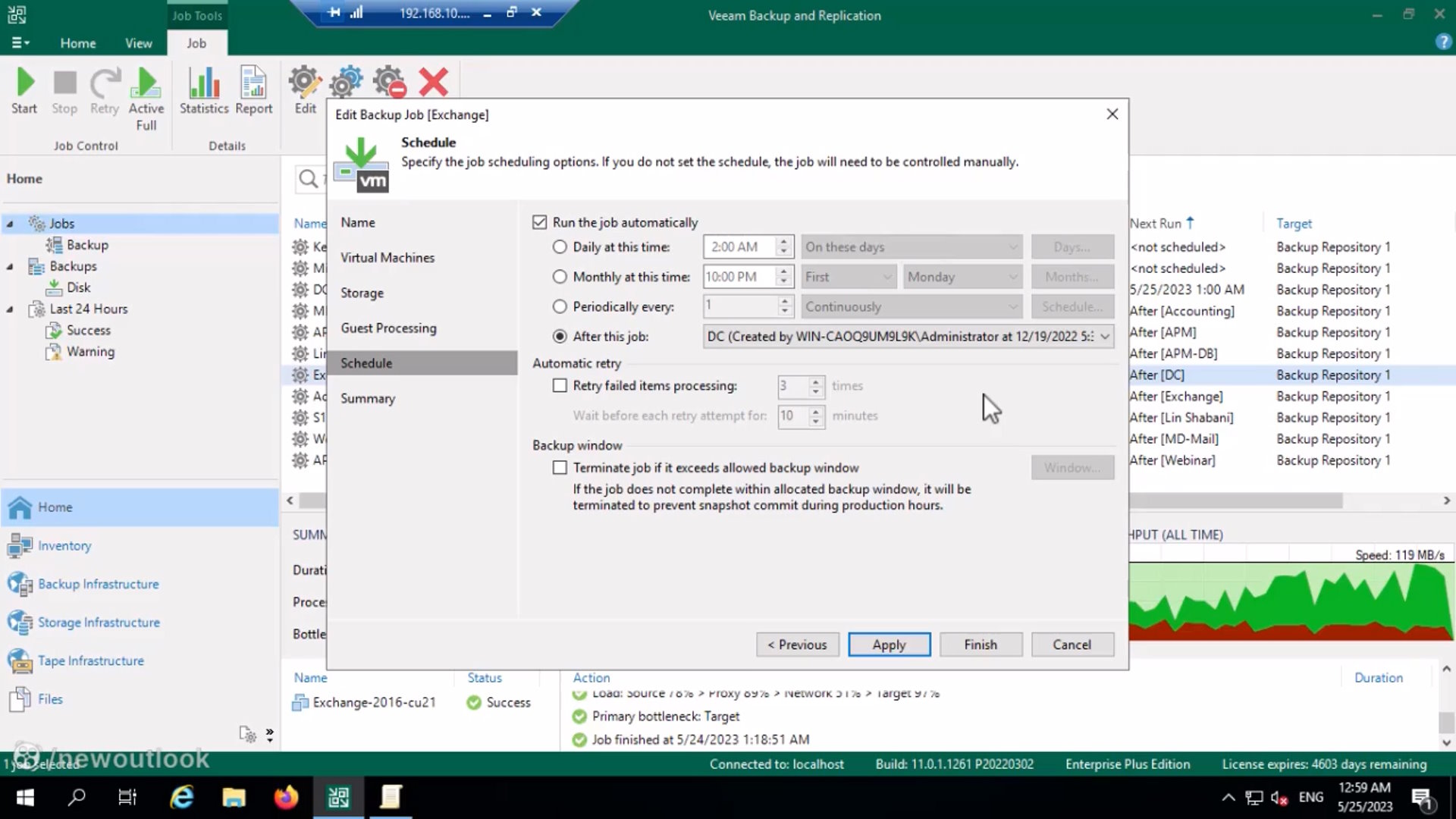Click the Previous button
This screenshot has height=819, width=1456.
pyautogui.click(x=797, y=645)
